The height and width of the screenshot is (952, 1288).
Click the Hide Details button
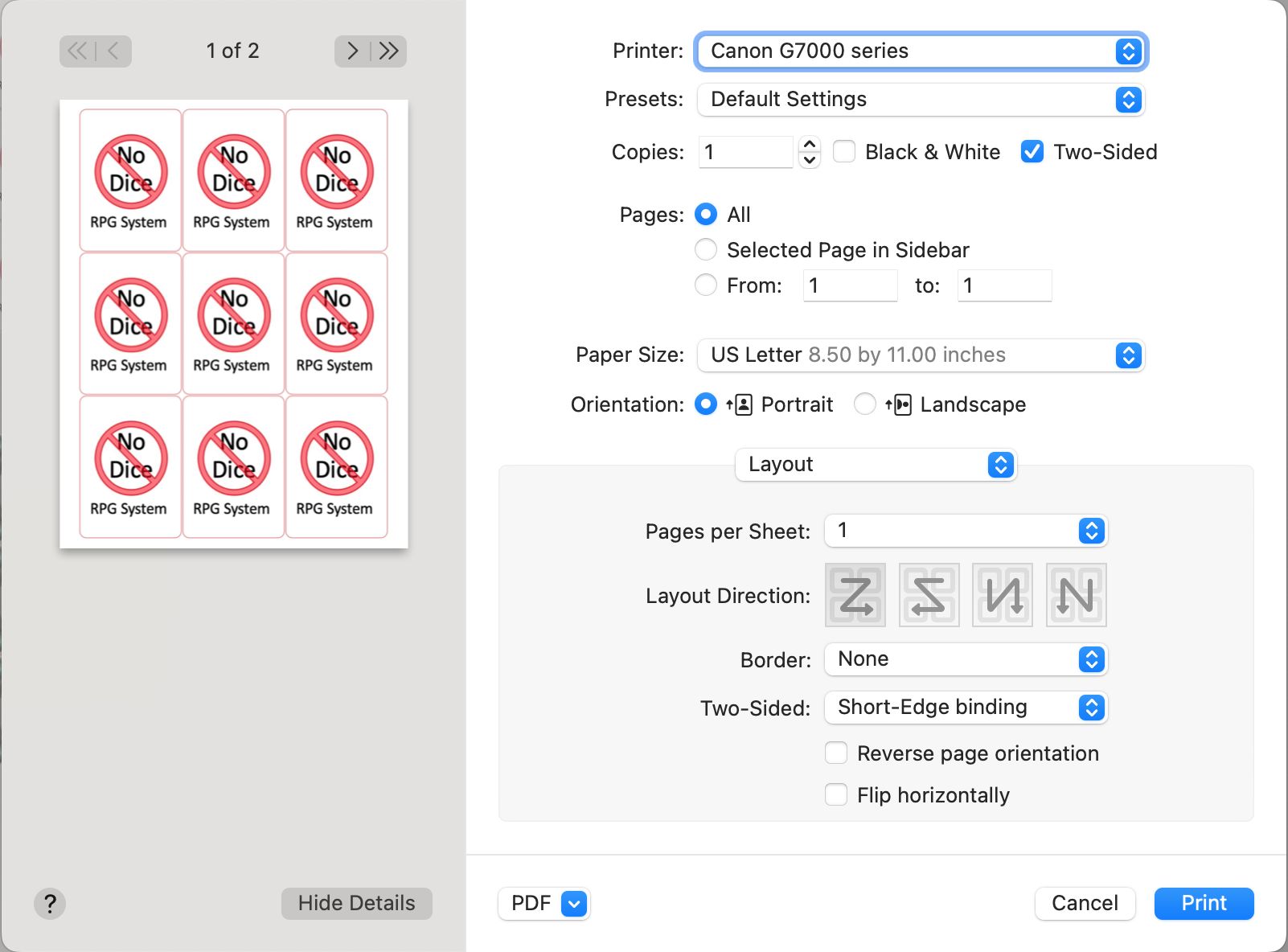coord(356,904)
